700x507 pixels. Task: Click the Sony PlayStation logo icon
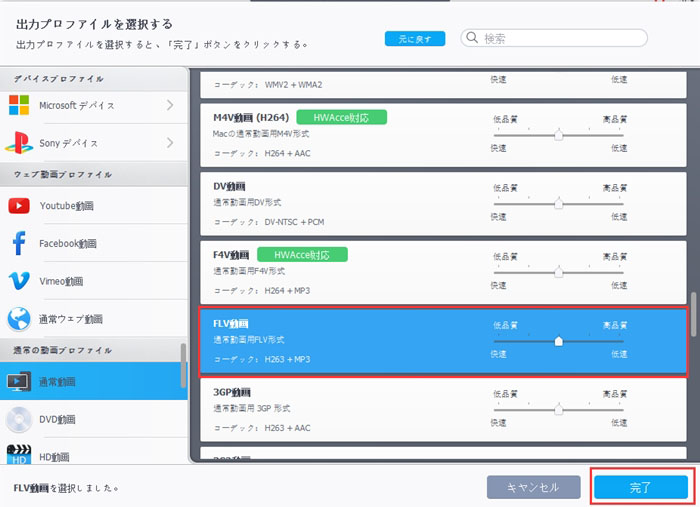pos(19,143)
